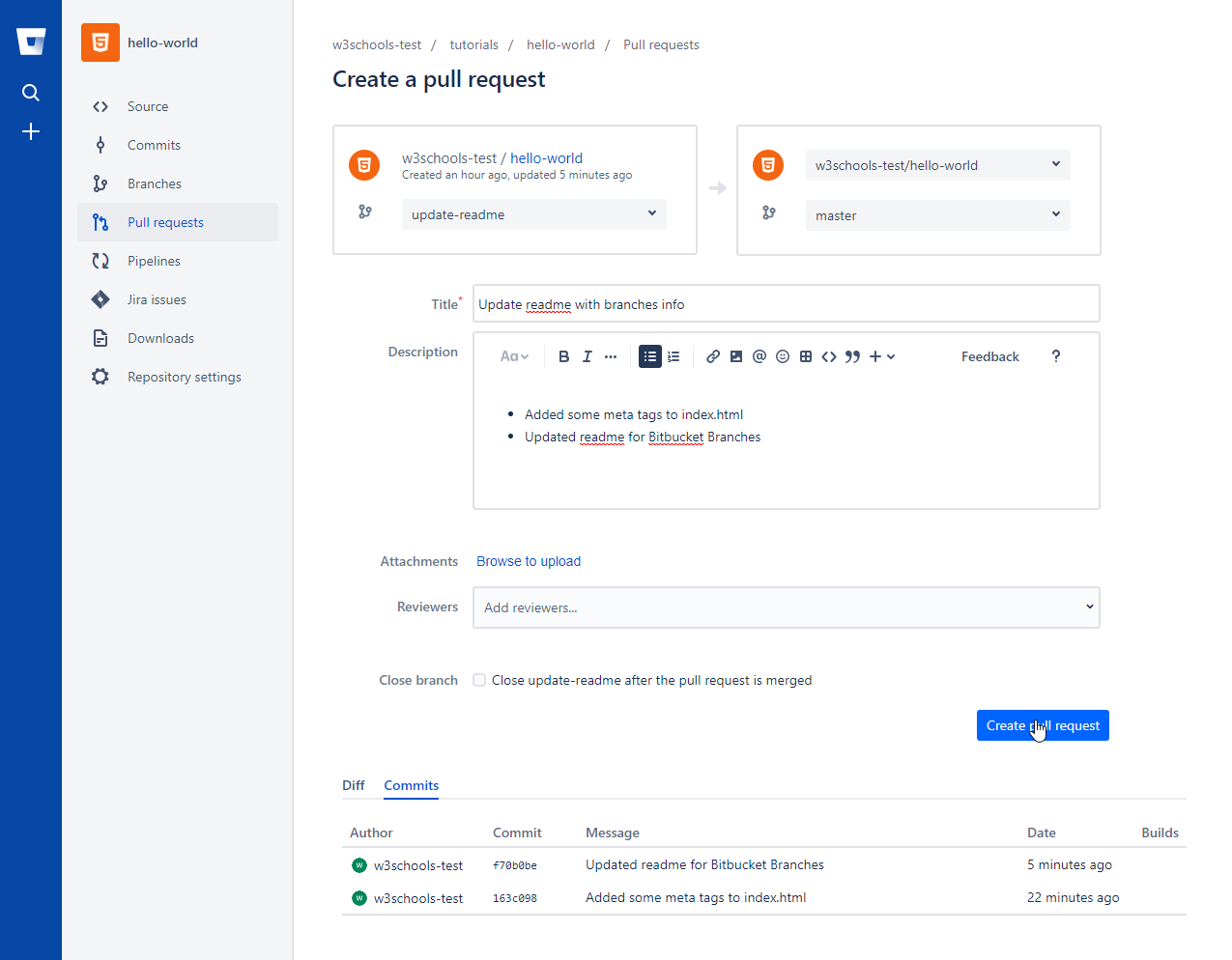Open the update-readme source branch dropdown
The width and height of the screenshot is (1232, 960).
(x=534, y=214)
